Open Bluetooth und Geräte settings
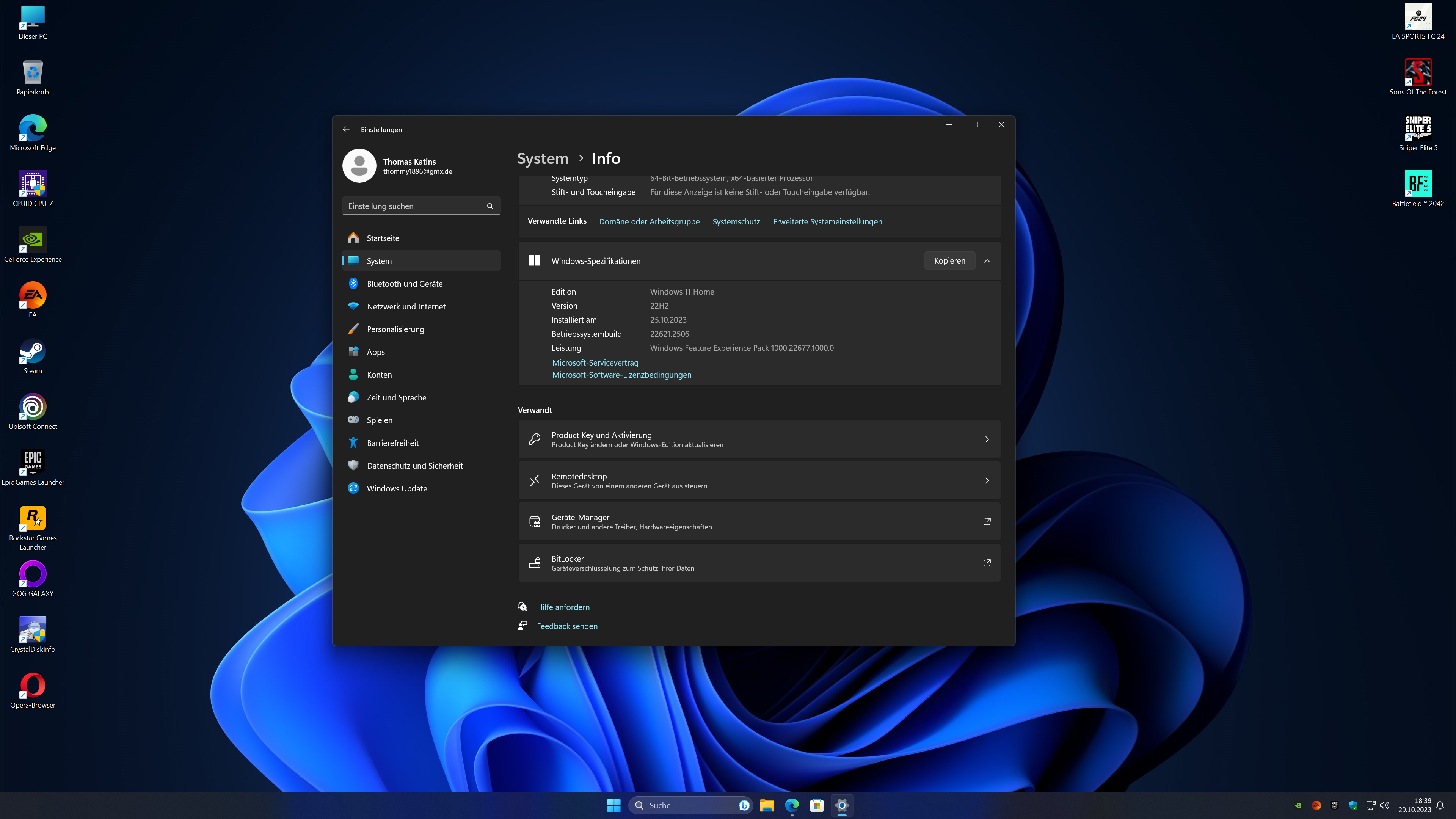 (x=404, y=284)
